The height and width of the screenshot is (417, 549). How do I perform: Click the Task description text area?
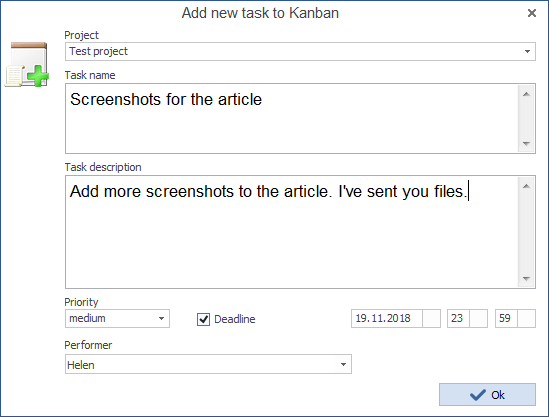pos(291,232)
